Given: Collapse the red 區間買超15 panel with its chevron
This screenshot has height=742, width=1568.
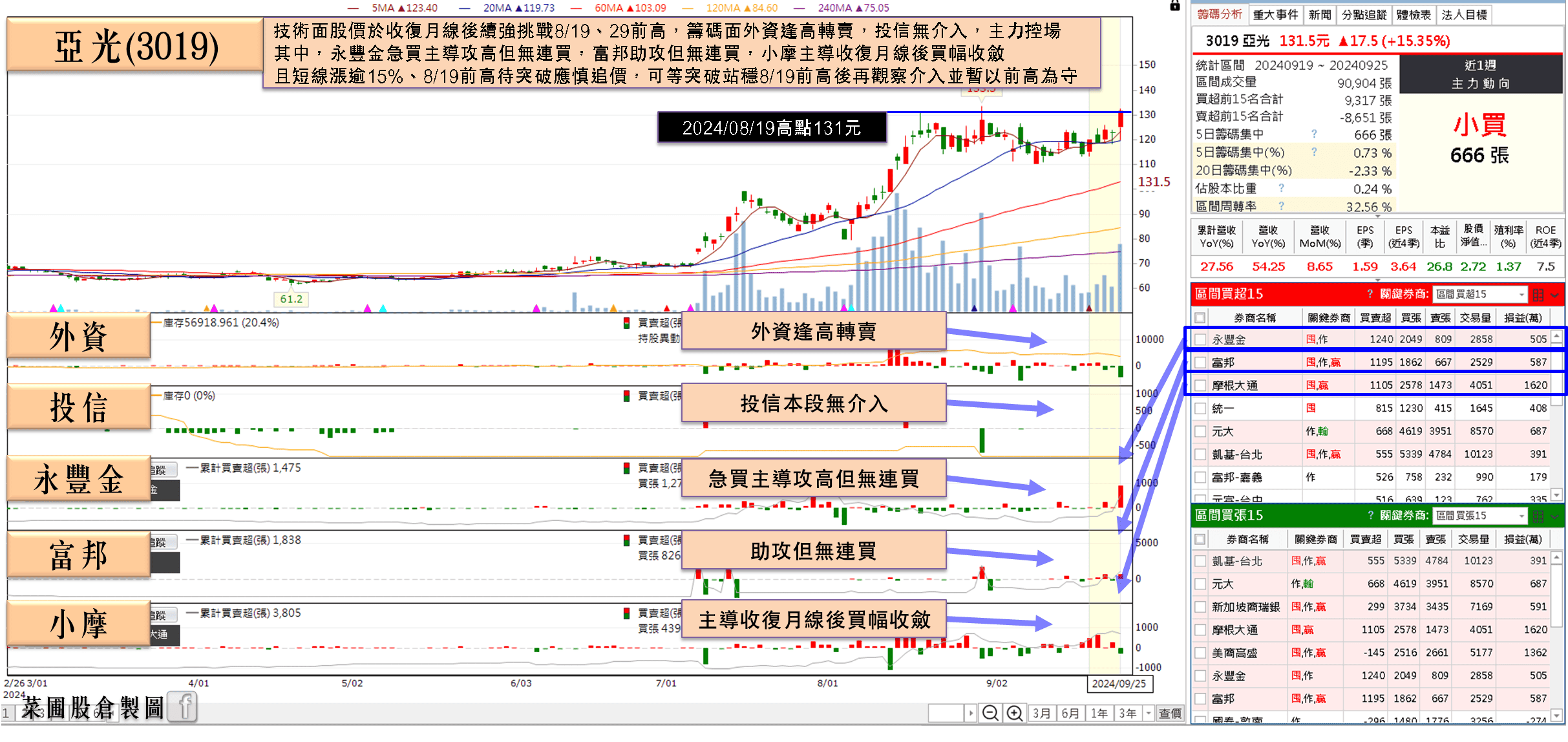Looking at the screenshot, I should 1555,295.
